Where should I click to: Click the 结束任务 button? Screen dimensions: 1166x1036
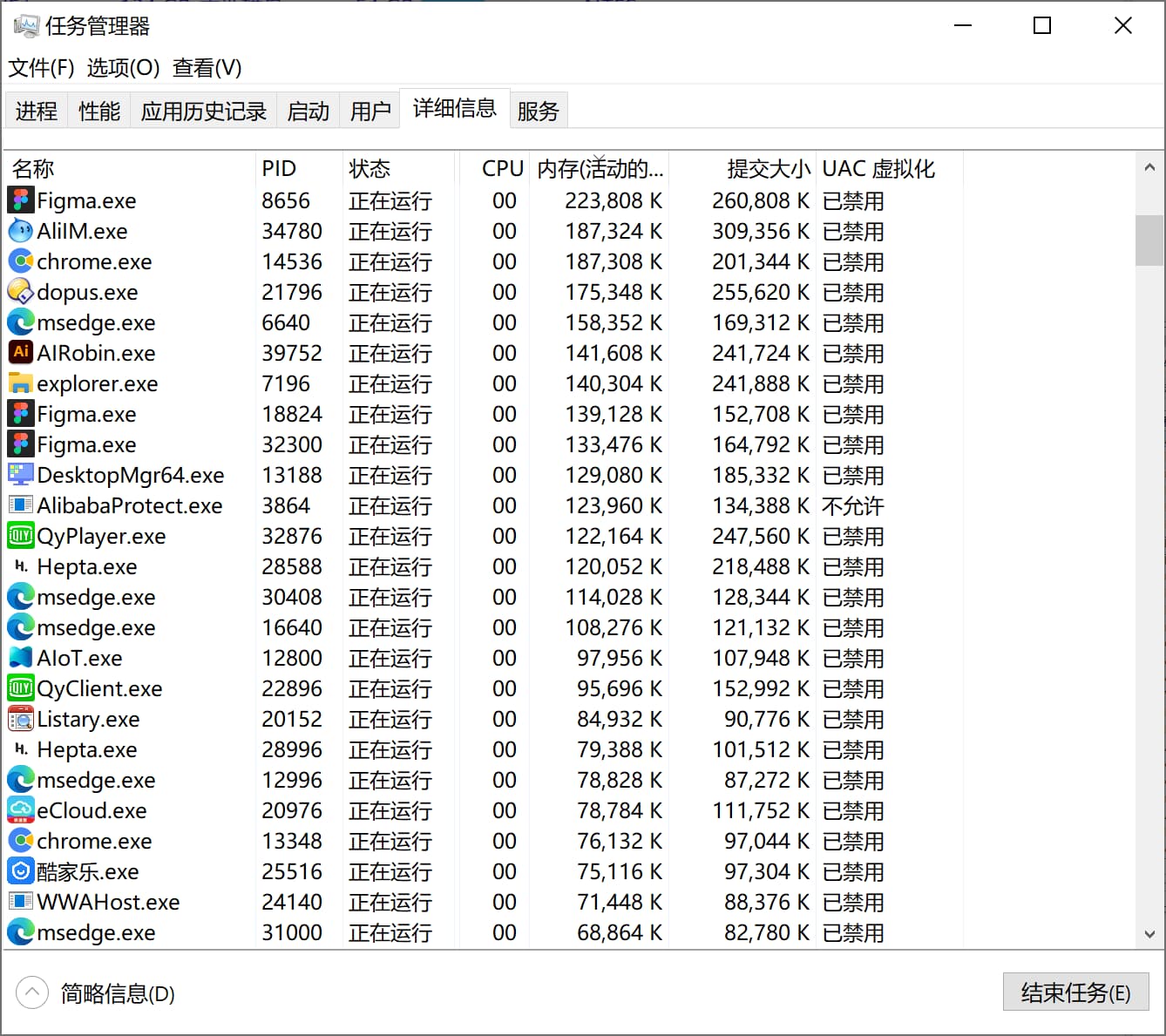[1075, 993]
